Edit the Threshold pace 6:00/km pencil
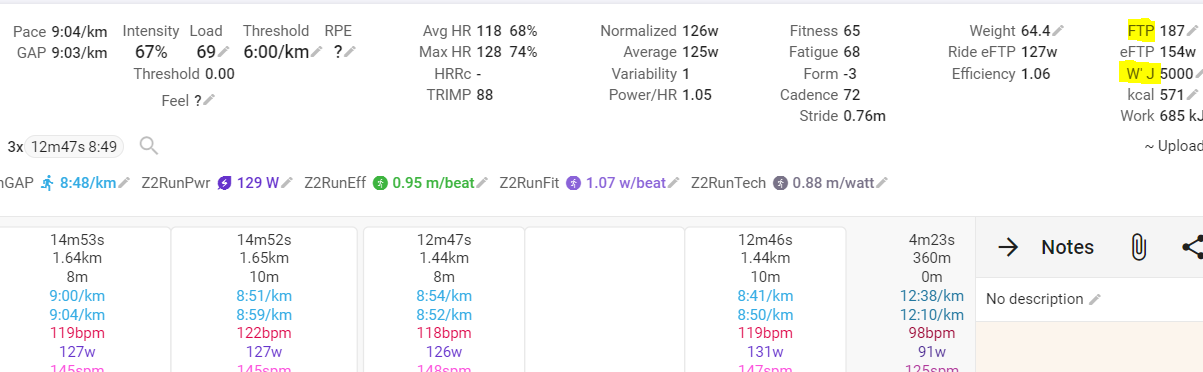 click(316, 52)
